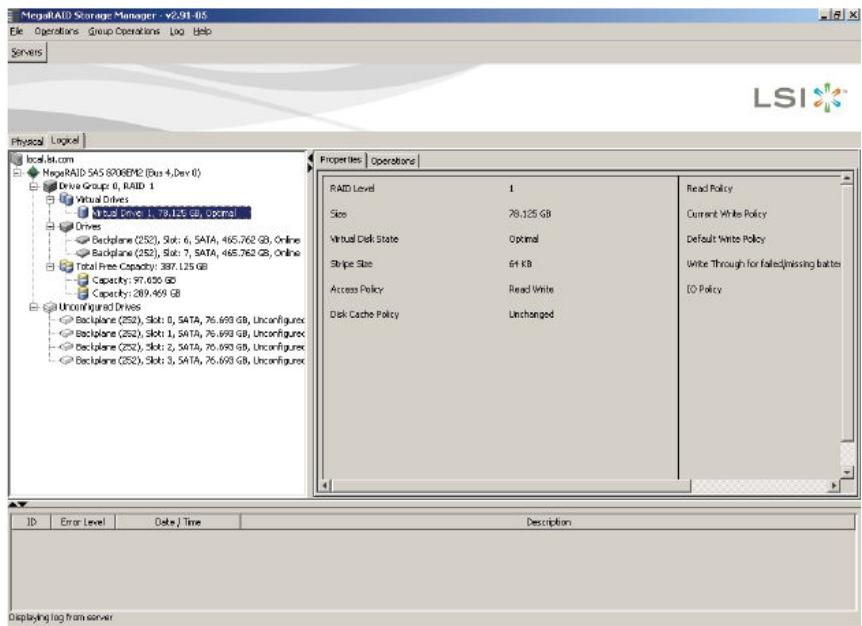Click the left arrow on the pane splitter
Image resolution: width=862 pixels, height=626 pixels.
pyautogui.click(x=310, y=159)
